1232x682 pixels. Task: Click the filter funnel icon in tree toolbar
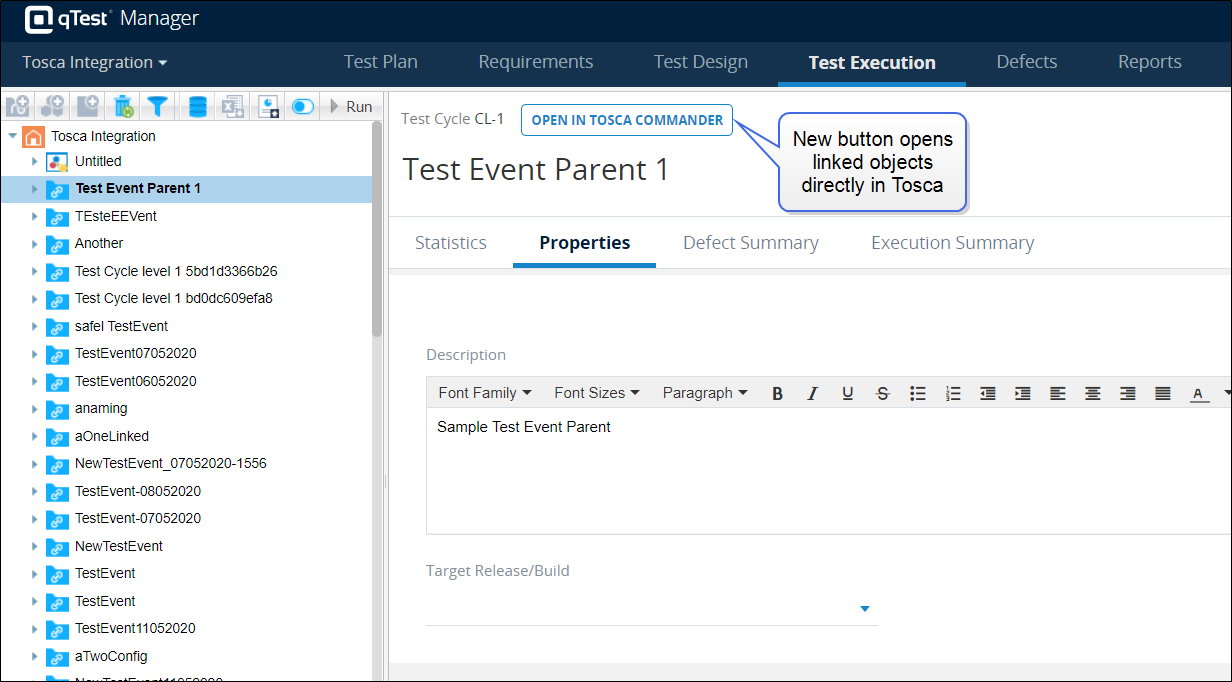[157, 106]
